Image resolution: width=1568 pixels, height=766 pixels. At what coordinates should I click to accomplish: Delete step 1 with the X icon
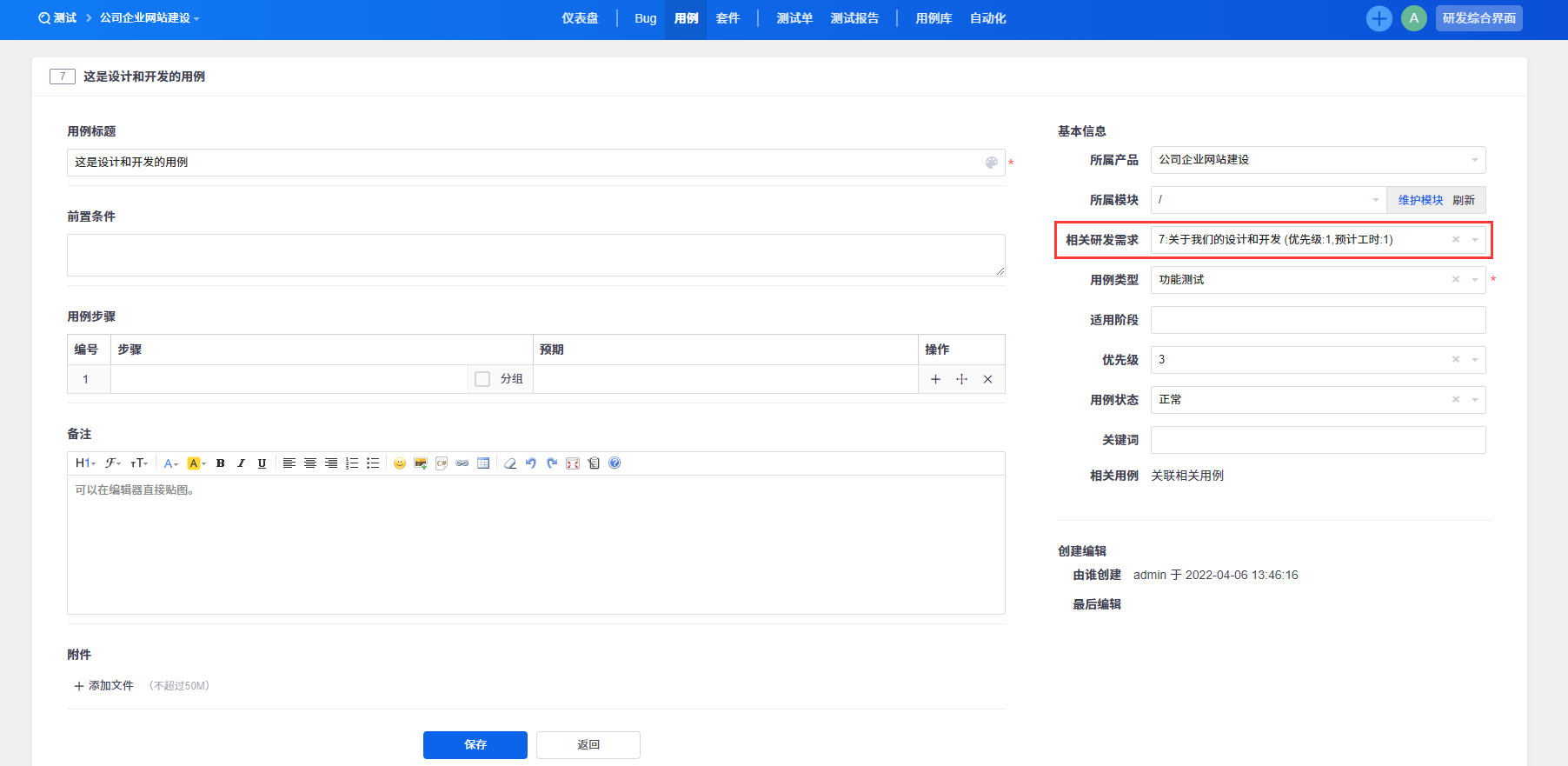pyautogui.click(x=987, y=379)
